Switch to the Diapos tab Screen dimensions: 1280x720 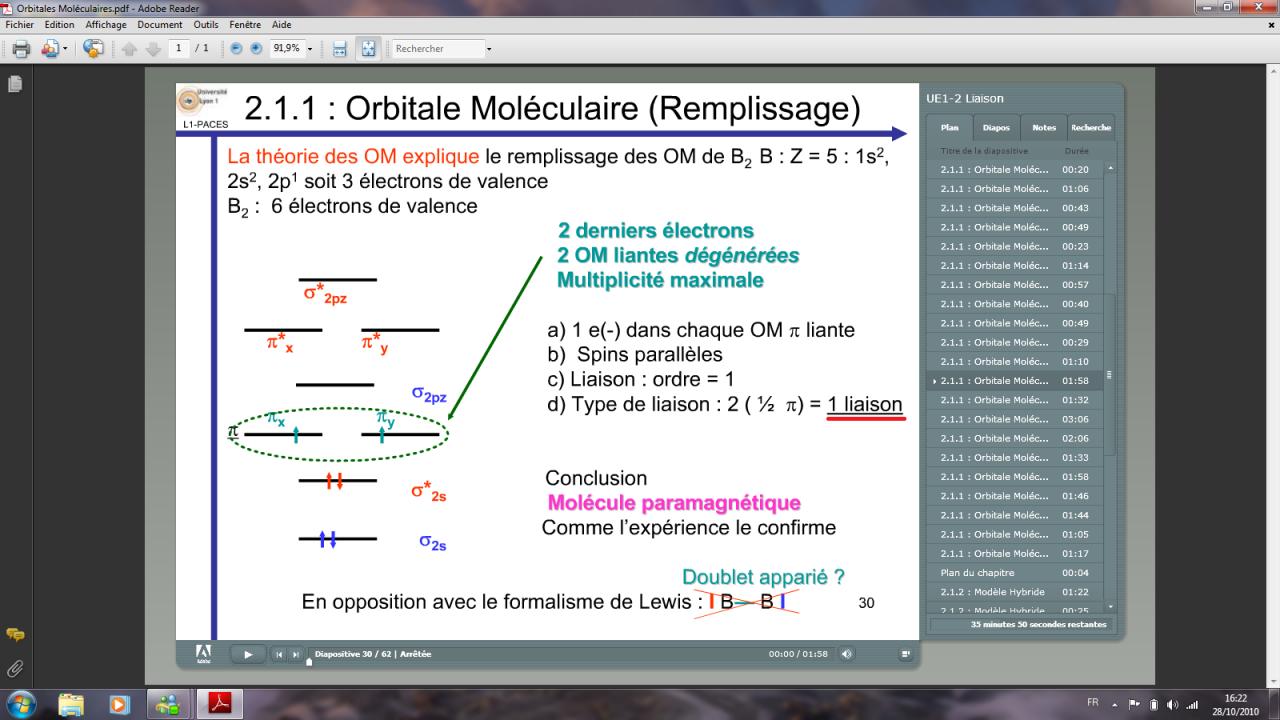[x=996, y=128]
